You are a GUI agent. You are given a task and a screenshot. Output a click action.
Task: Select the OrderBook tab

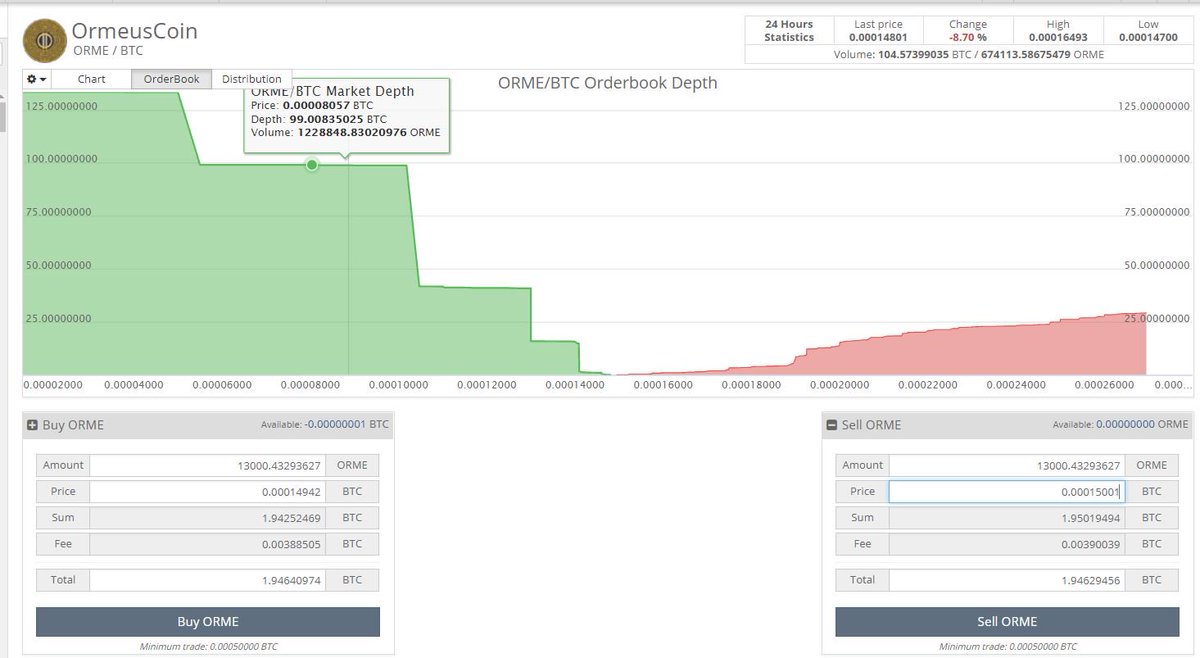click(x=171, y=79)
